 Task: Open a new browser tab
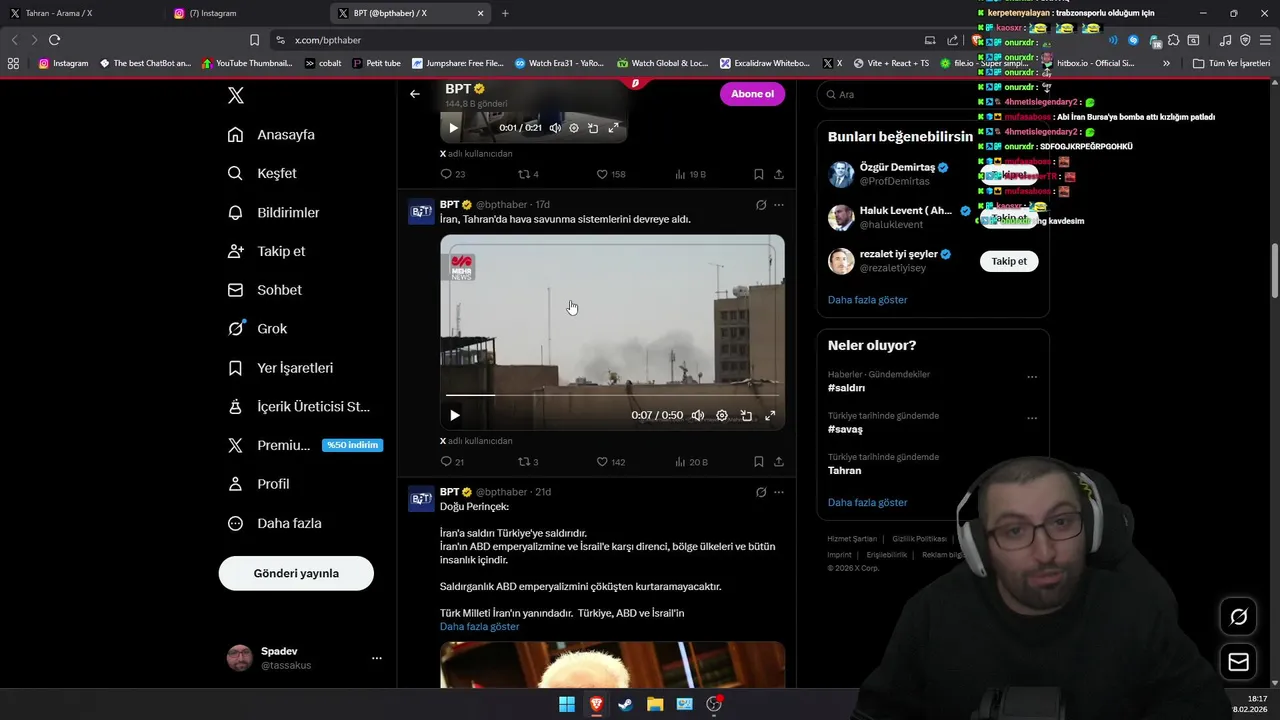[505, 13]
